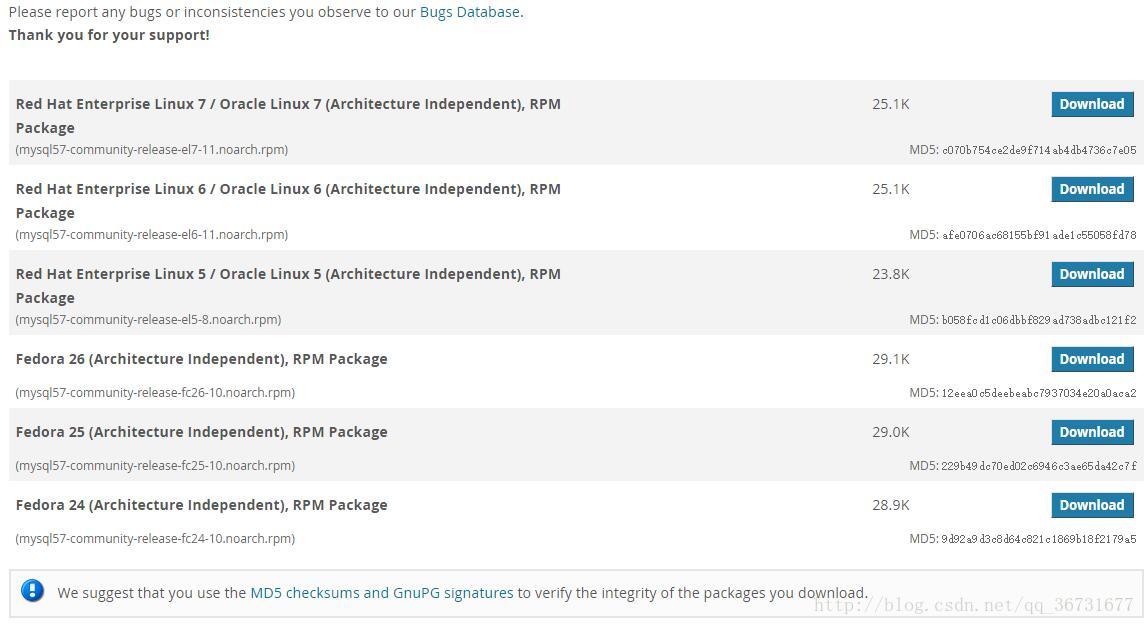Click the MD5 hash for Enterprise Linux 7

point(1038,150)
